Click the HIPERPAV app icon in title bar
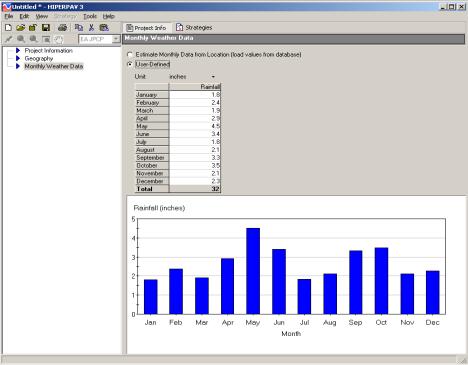The width and height of the screenshot is (468, 365). click(6, 7)
